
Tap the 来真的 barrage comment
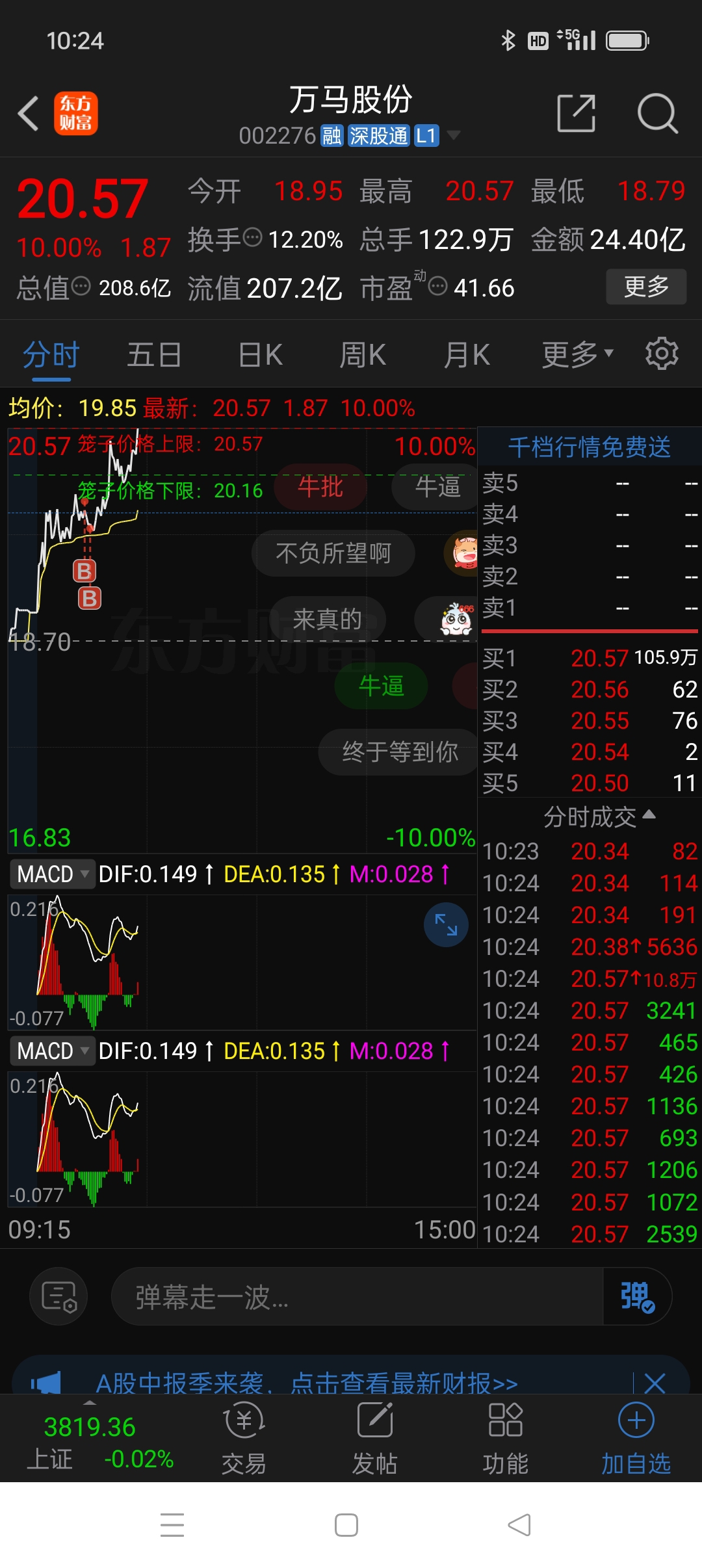pyautogui.click(x=327, y=619)
